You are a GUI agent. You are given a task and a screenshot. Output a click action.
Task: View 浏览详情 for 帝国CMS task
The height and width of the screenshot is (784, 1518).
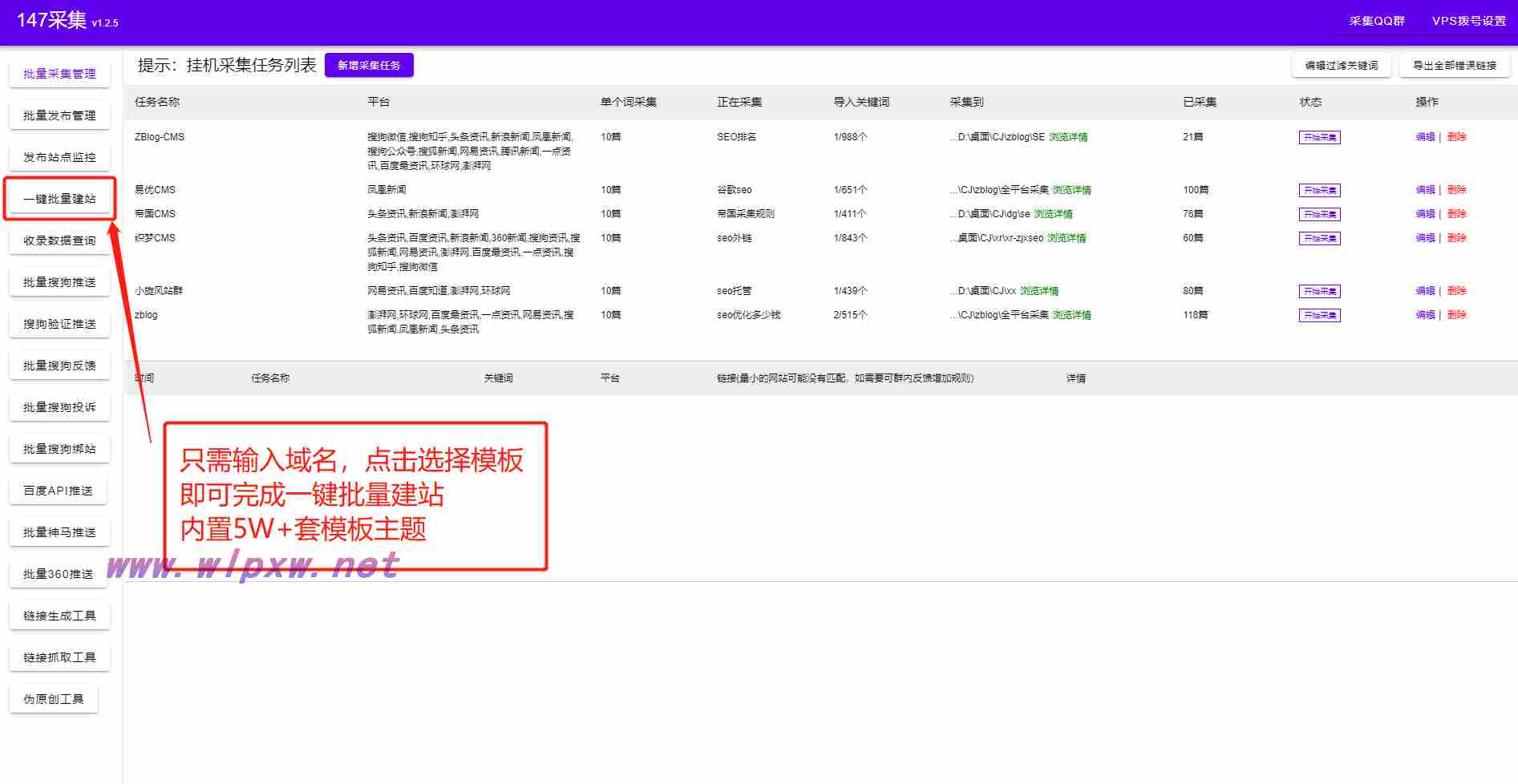pos(1054,214)
